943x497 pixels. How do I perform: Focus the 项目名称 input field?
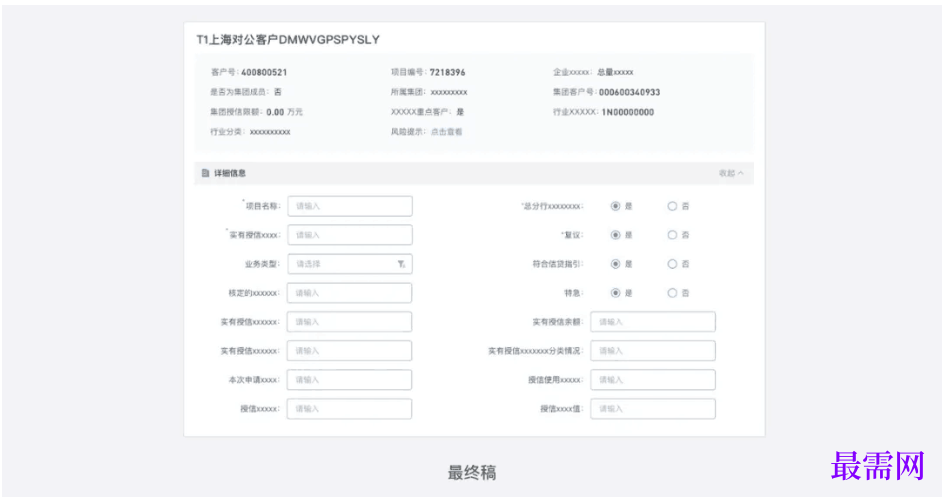(x=350, y=206)
